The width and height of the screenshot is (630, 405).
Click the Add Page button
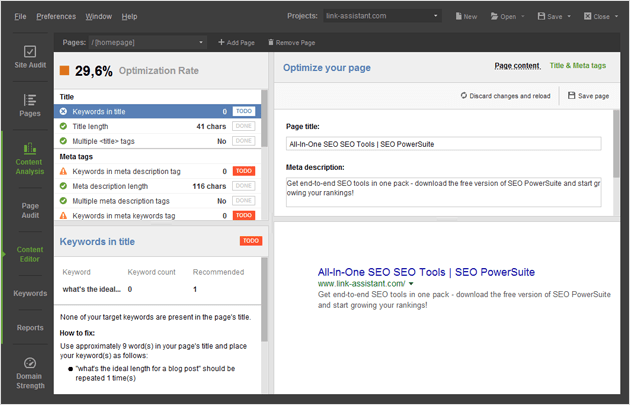click(x=236, y=42)
